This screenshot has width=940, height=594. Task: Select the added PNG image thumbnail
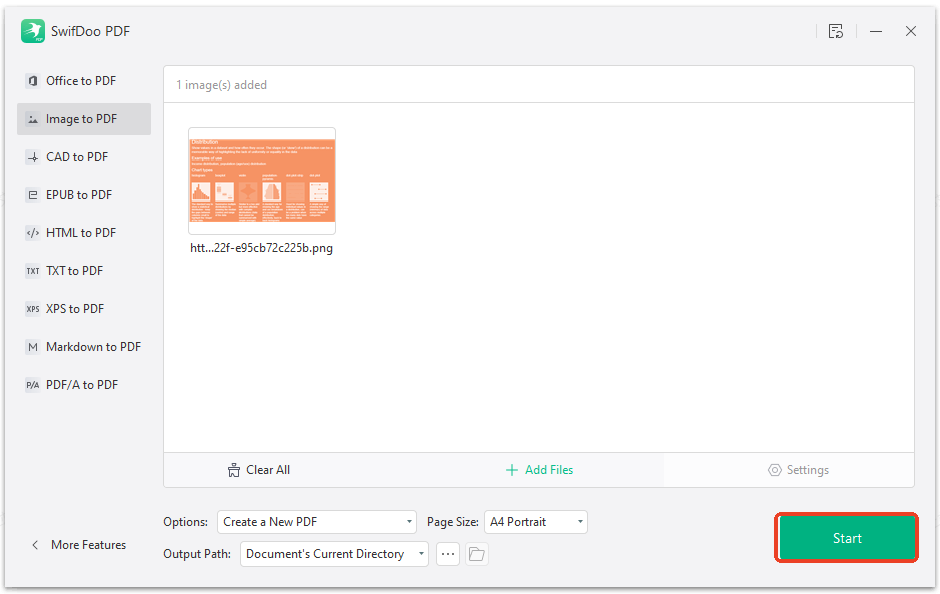[261, 181]
